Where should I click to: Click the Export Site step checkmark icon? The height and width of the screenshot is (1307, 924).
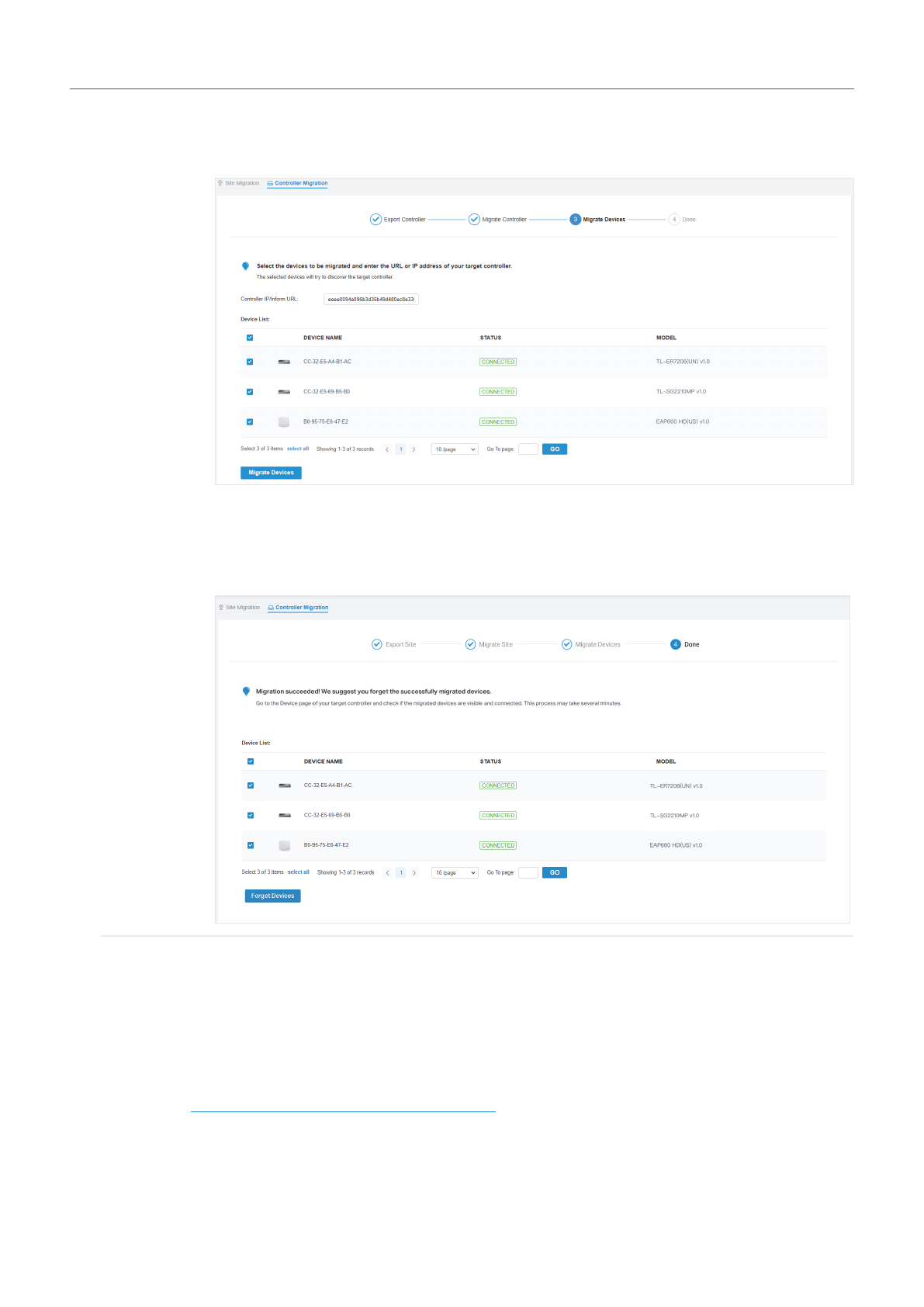[x=377, y=644]
